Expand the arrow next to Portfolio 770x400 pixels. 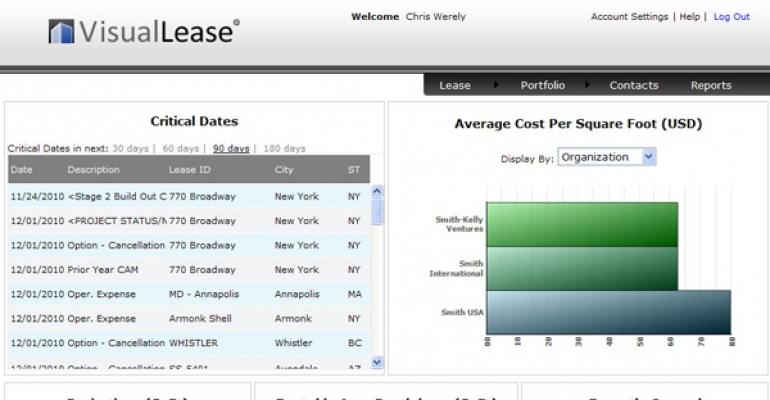click(587, 84)
